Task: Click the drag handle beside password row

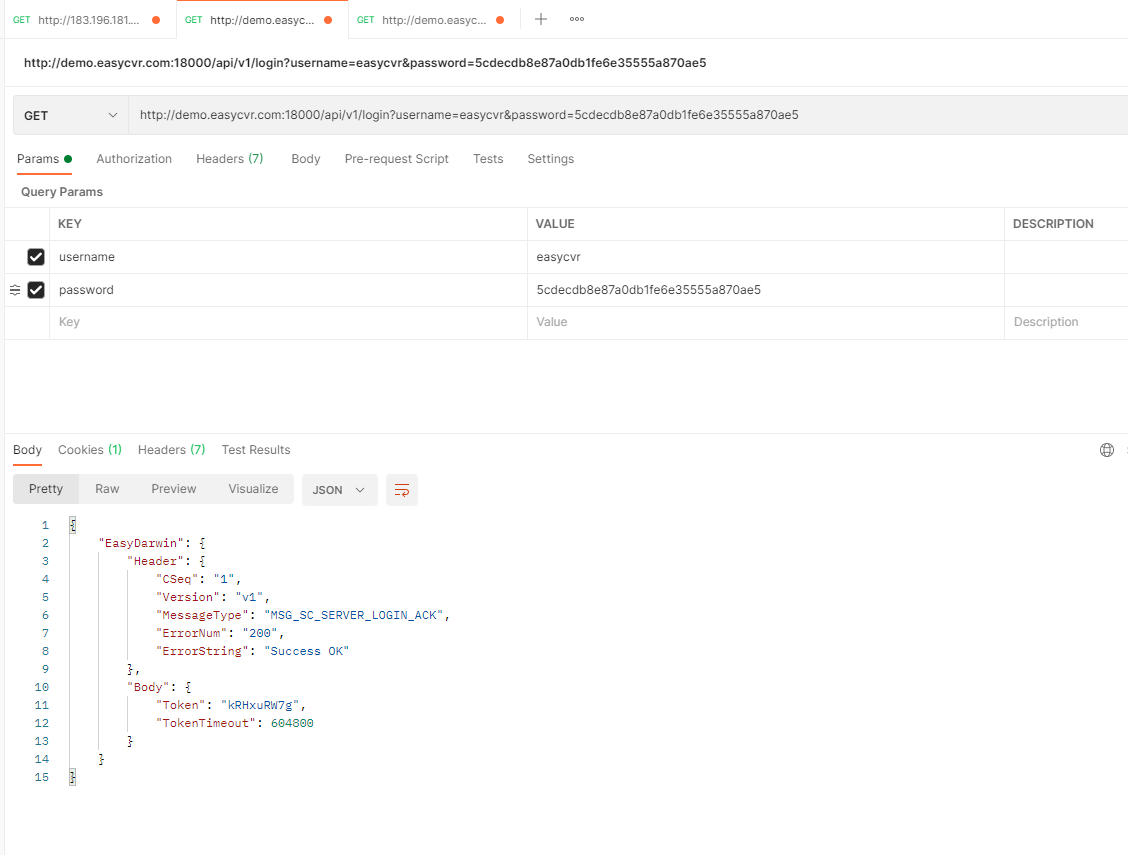Action: coord(15,290)
